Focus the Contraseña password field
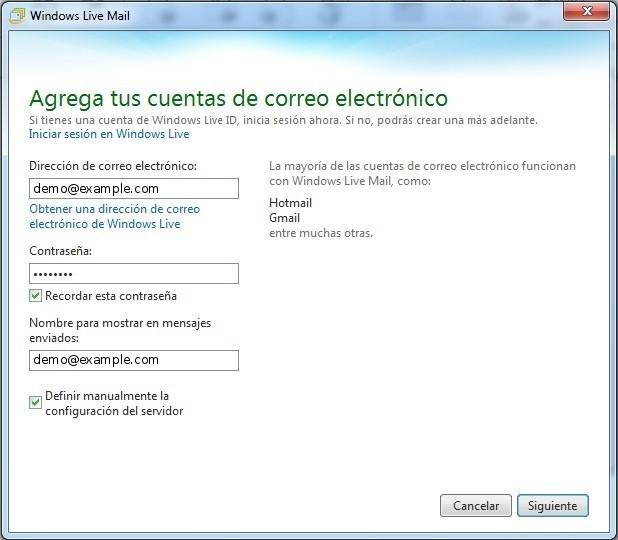This screenshot has width=618, height=540. [x=134, y=274]
